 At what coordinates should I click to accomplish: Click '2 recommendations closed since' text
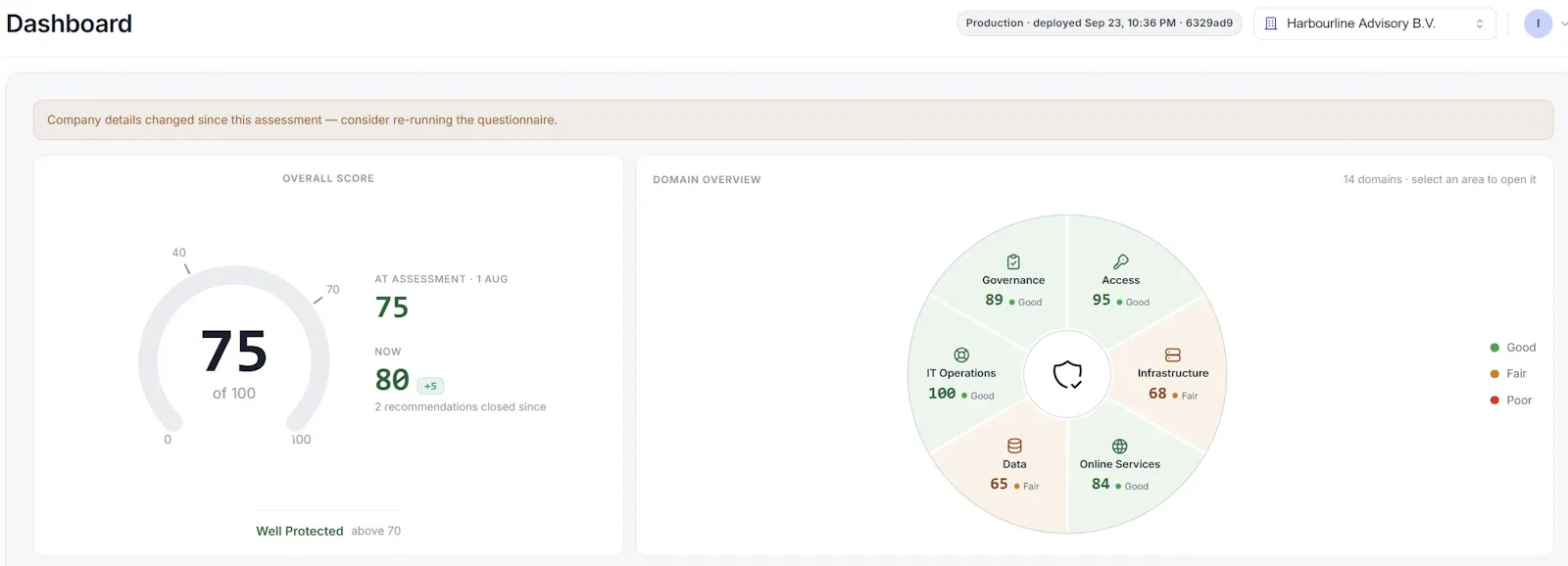(461, 406)
